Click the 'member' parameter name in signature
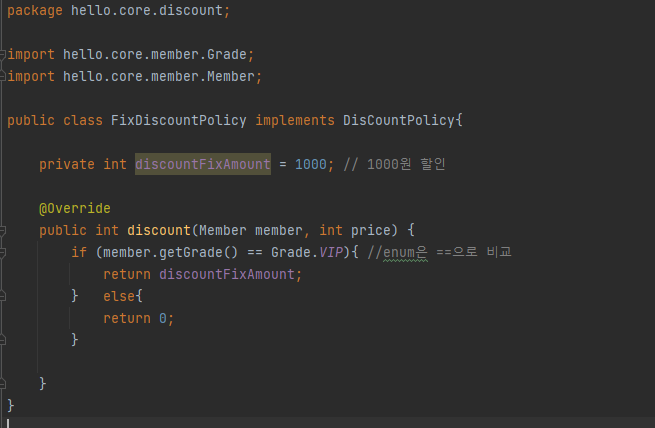The height and width of the screenshot is (428, 655). [279, 230]
